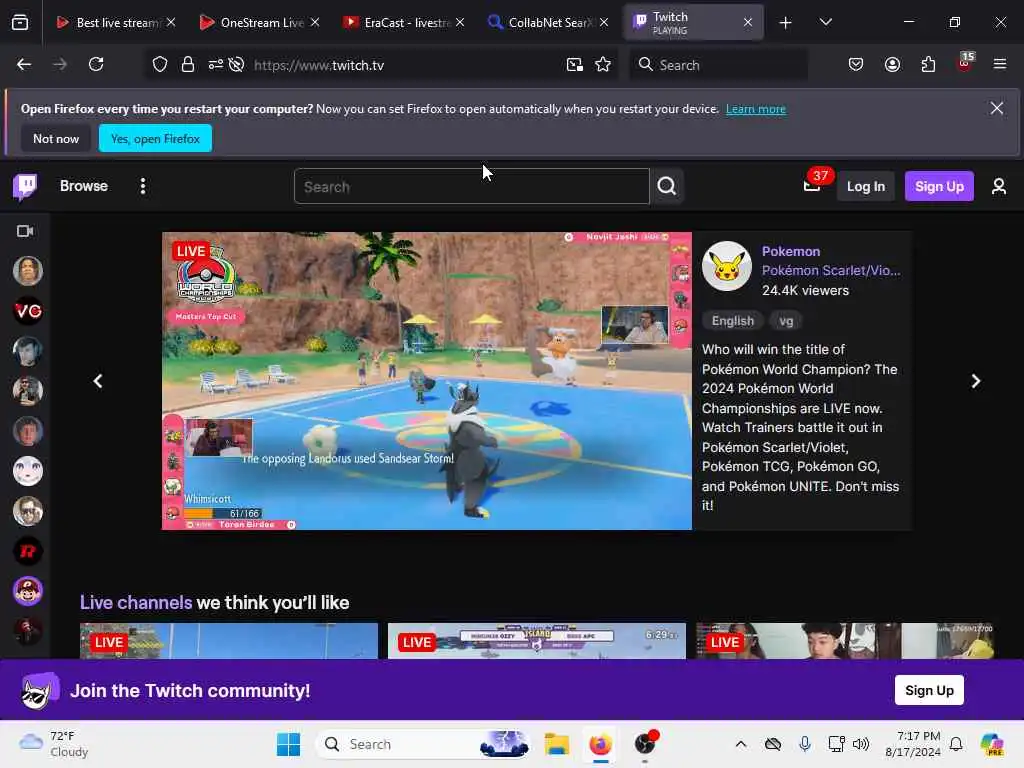1024x768 pixels.
Task: Open the topmost sidebar channel avatar
Action: (x=28, y=270)
